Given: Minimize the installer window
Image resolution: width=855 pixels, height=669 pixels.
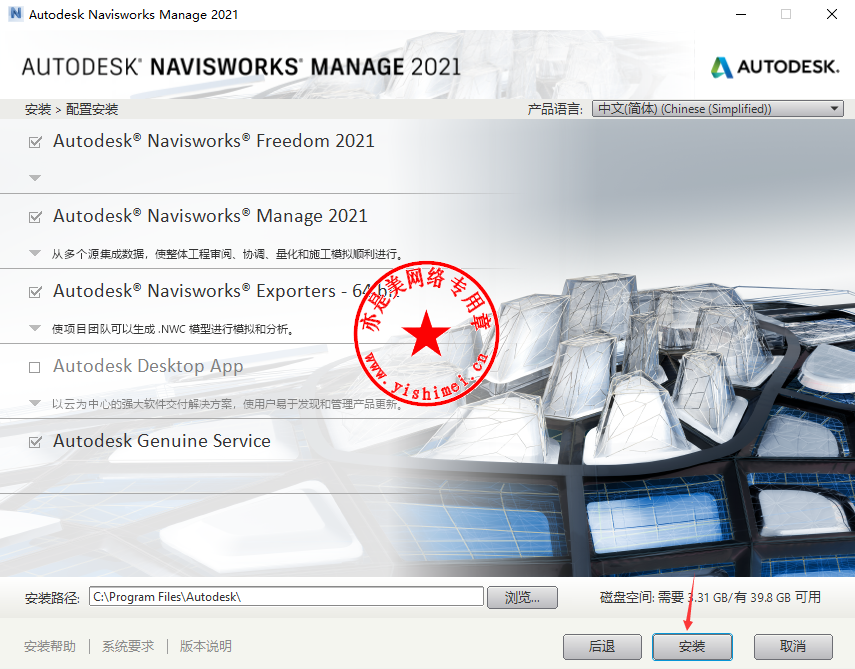Looking at the screenshot, I should (x=740, y=14).
